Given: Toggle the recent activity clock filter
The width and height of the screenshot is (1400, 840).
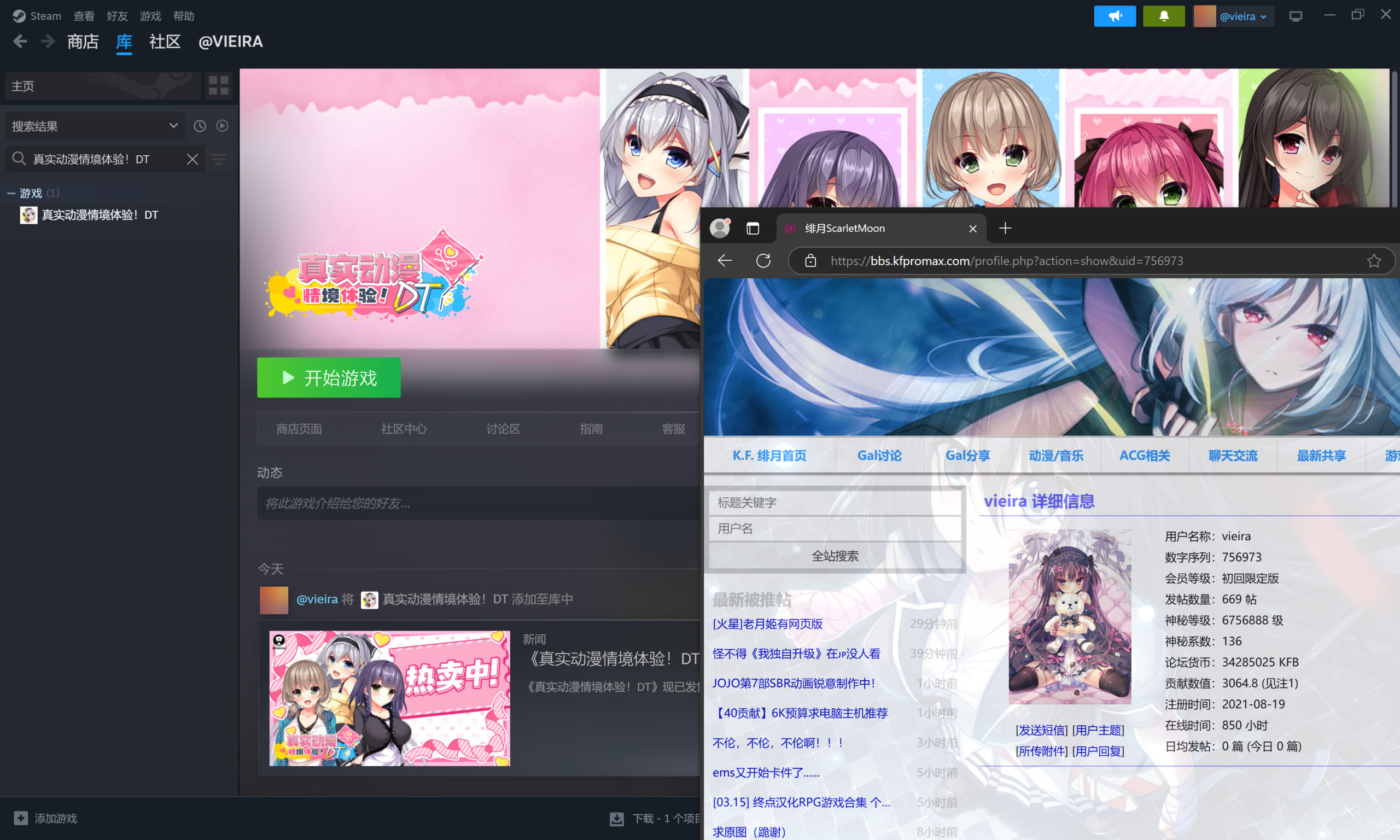Looking at the screenshot, I should [x=200, y=126].
